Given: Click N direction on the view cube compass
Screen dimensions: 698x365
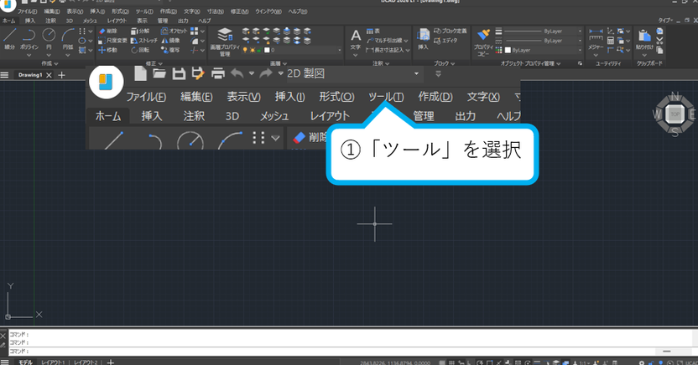Looking at the screenshot, I should 675,96.
